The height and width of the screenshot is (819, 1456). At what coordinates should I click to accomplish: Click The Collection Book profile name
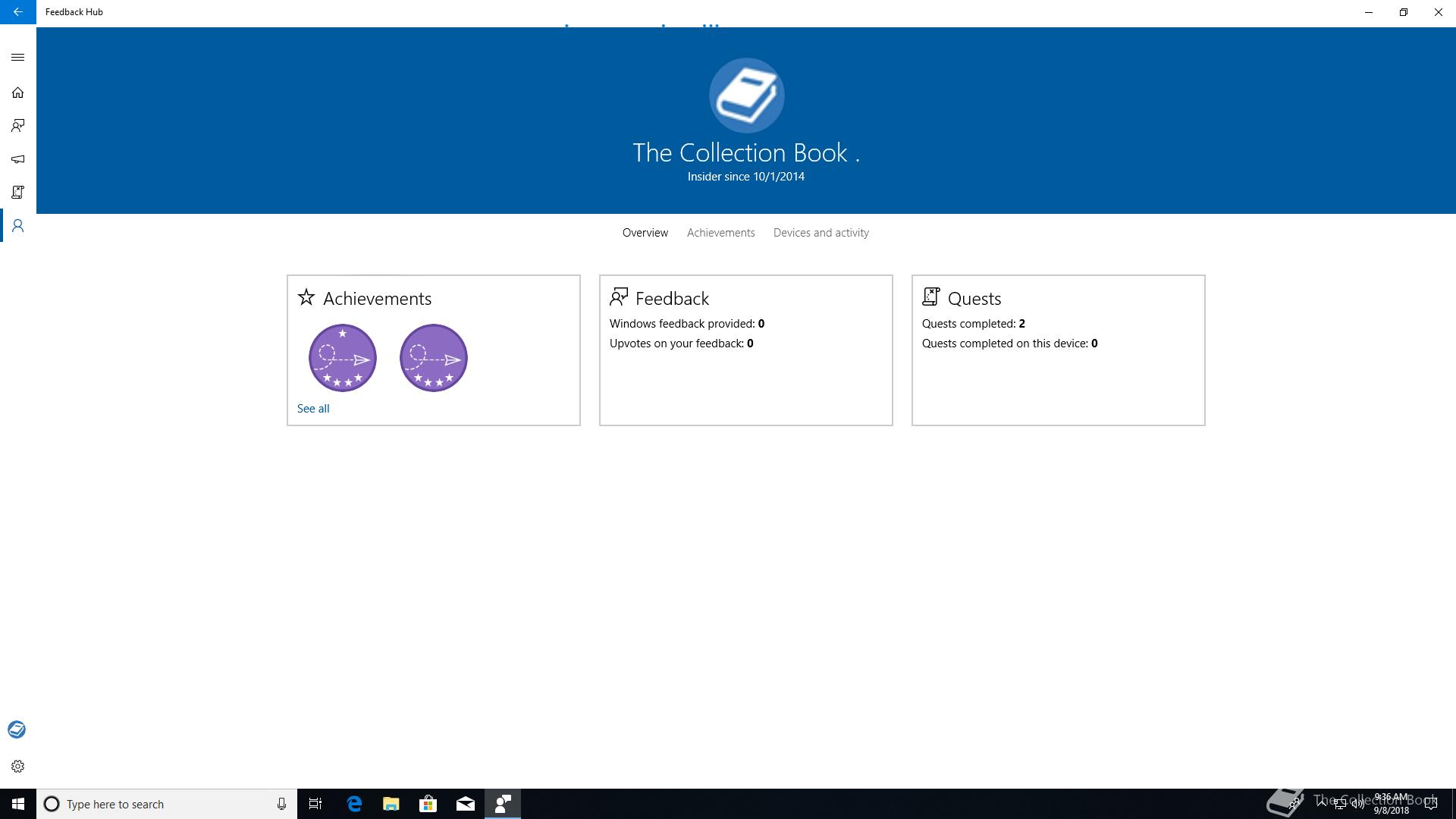click(746, 152)
